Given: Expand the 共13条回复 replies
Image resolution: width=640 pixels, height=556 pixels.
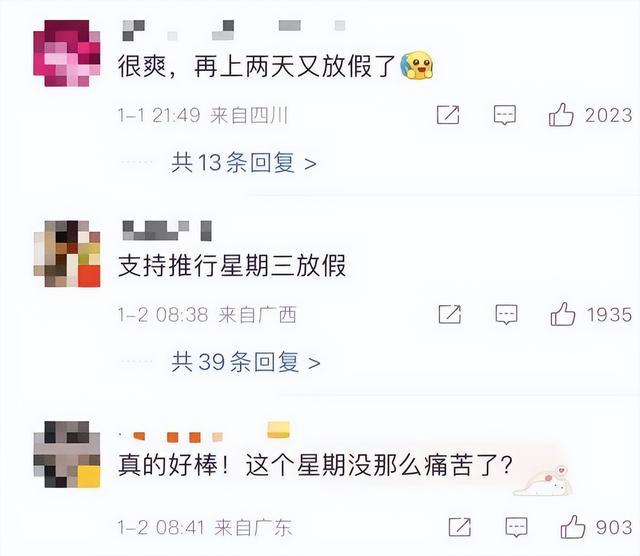Looking at the screenshot, I should point(244,163).
